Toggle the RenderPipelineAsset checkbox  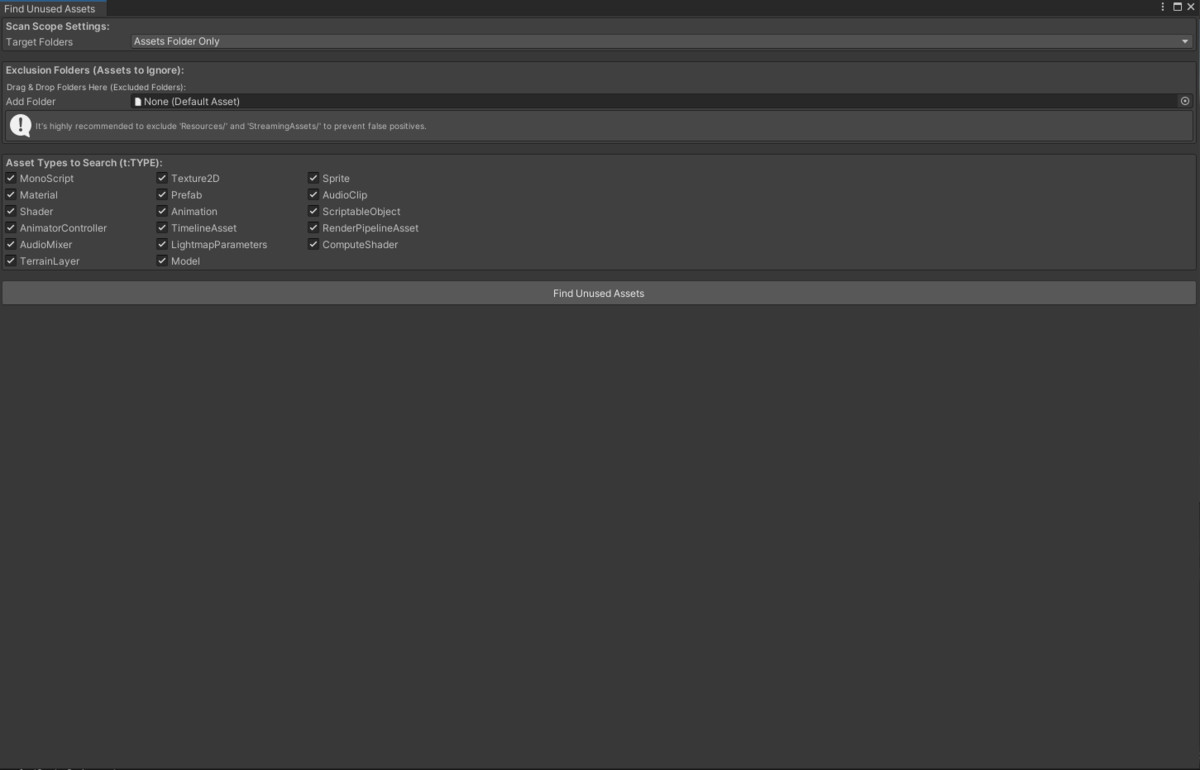pyautogui.click(x=313, y=227)
